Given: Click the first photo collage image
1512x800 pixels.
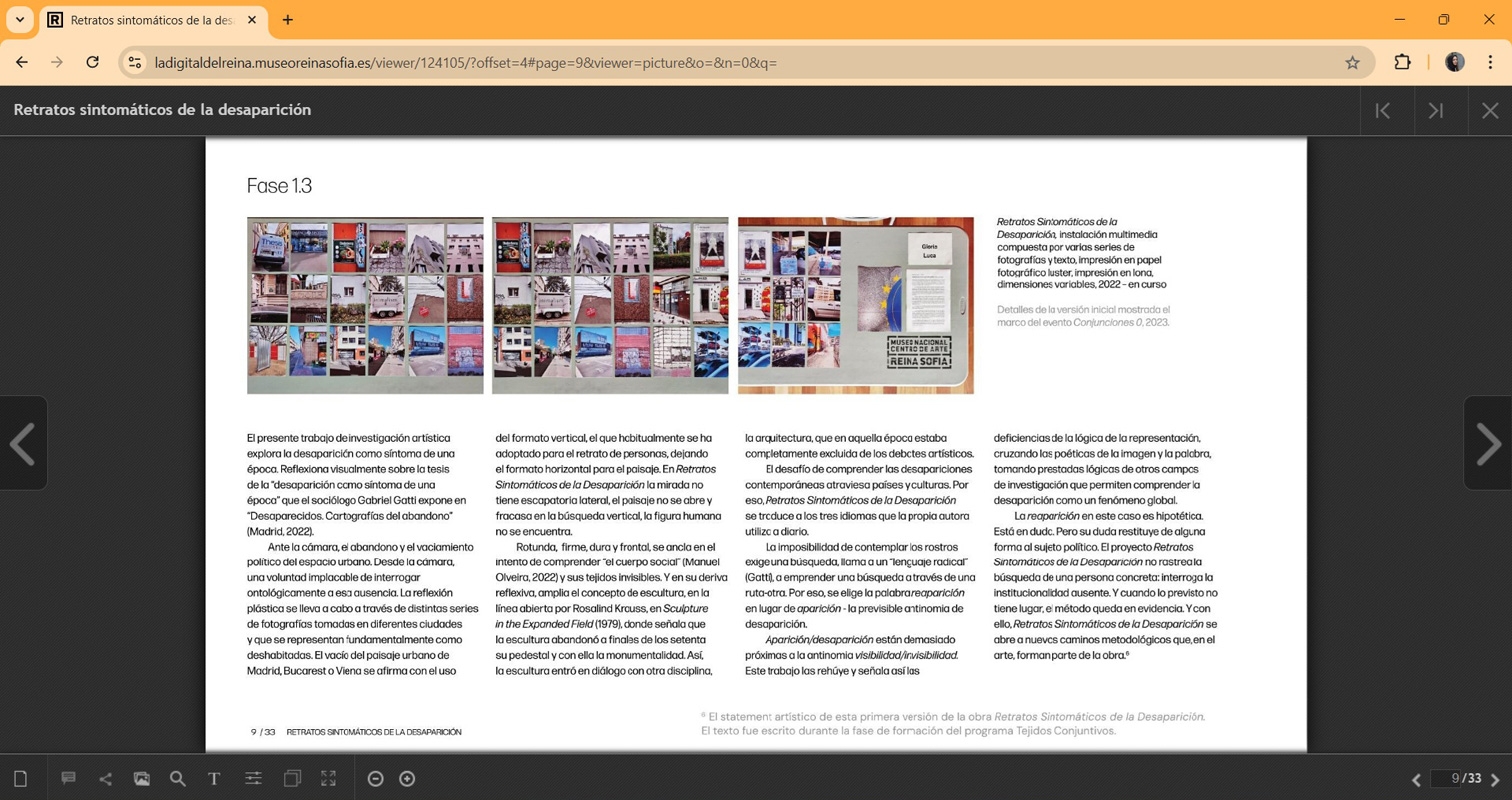Looking at the screenshot, I should 365,306.
